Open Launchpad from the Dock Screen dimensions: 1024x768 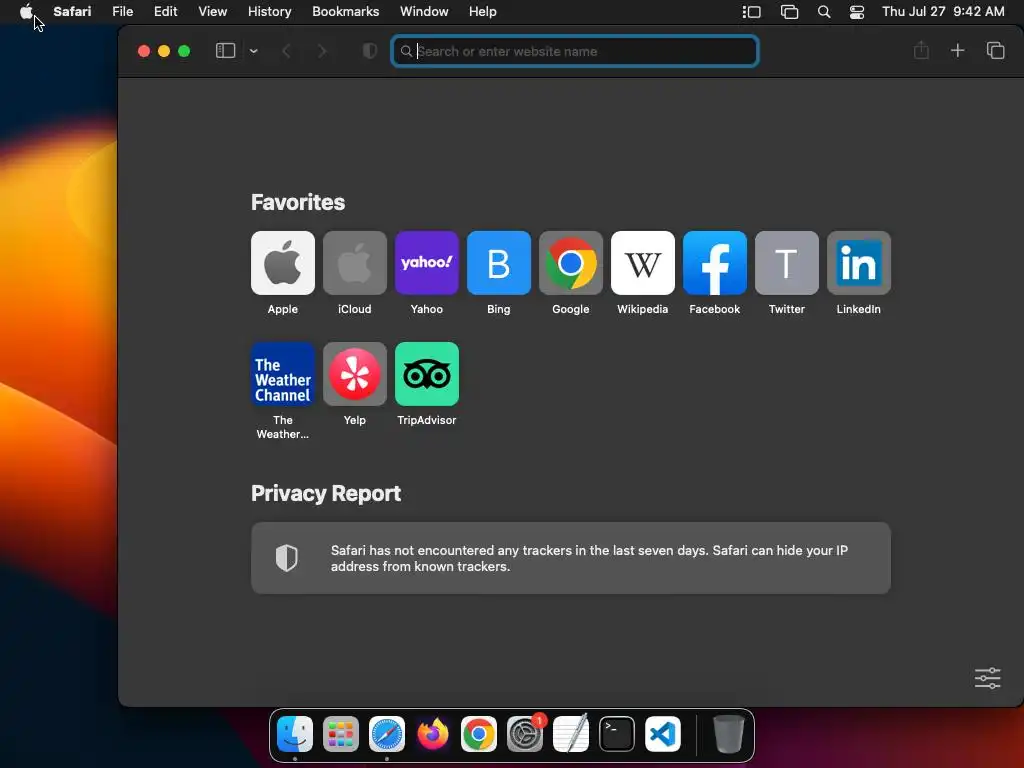click(x=340, y=733)
